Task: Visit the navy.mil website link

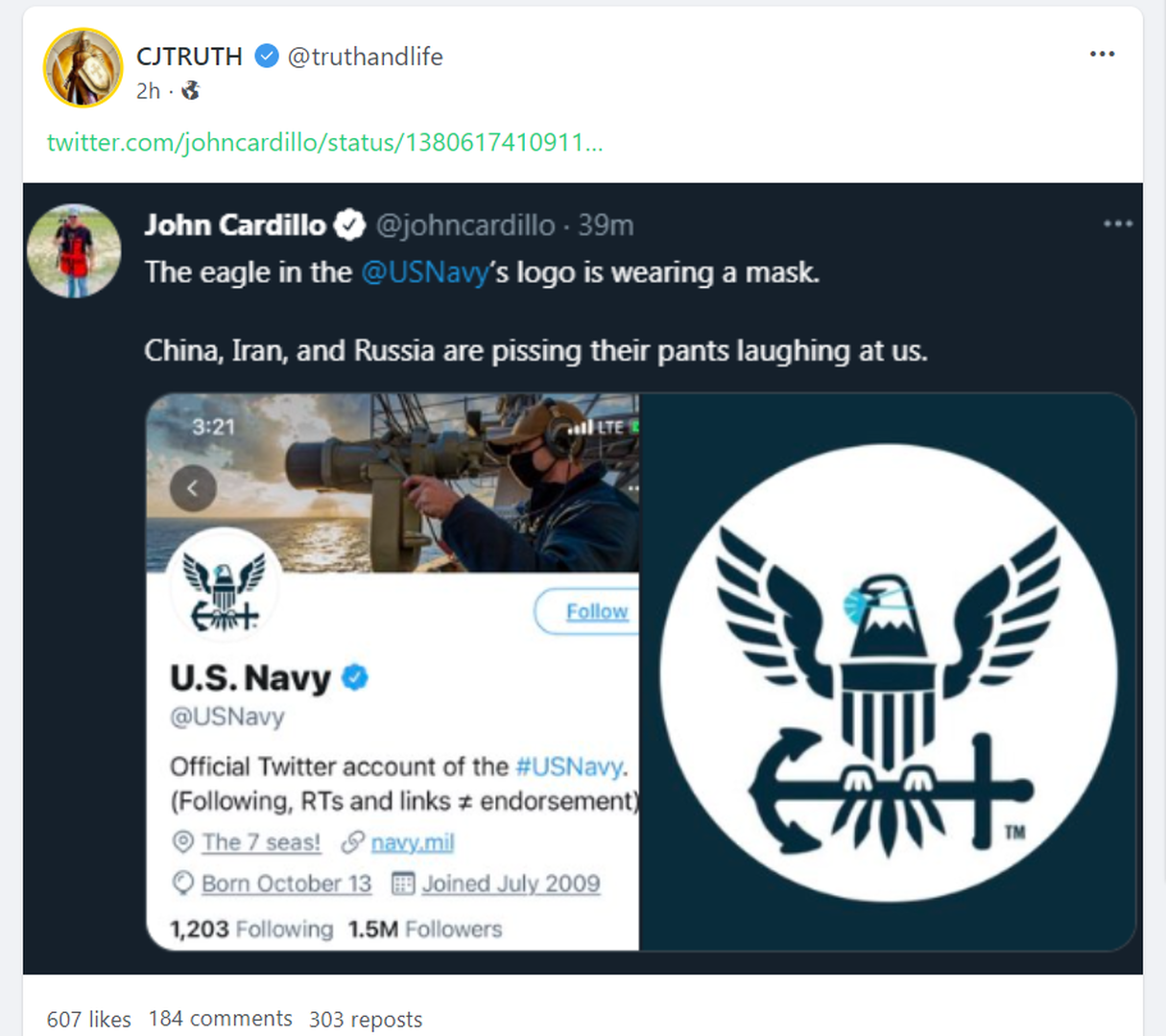Action: (x=413, y=842)
